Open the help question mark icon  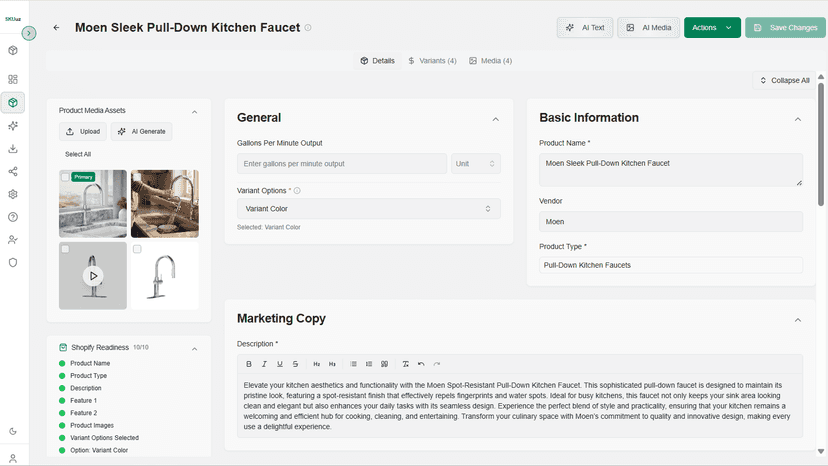coord(13,217)
